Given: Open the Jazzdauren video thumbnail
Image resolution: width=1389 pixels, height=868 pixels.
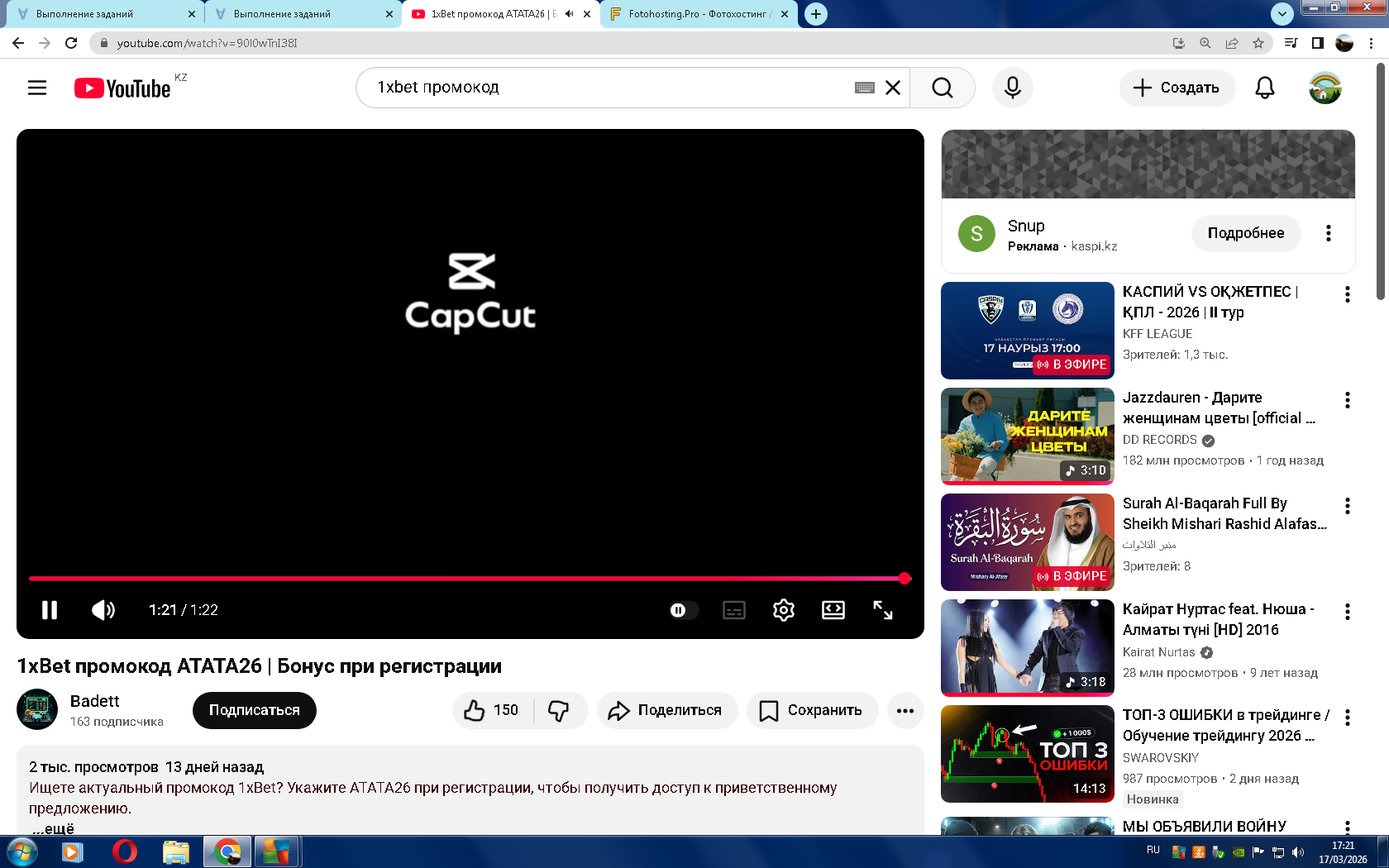Looking at the screenshot, I should tap(1028, 436).
